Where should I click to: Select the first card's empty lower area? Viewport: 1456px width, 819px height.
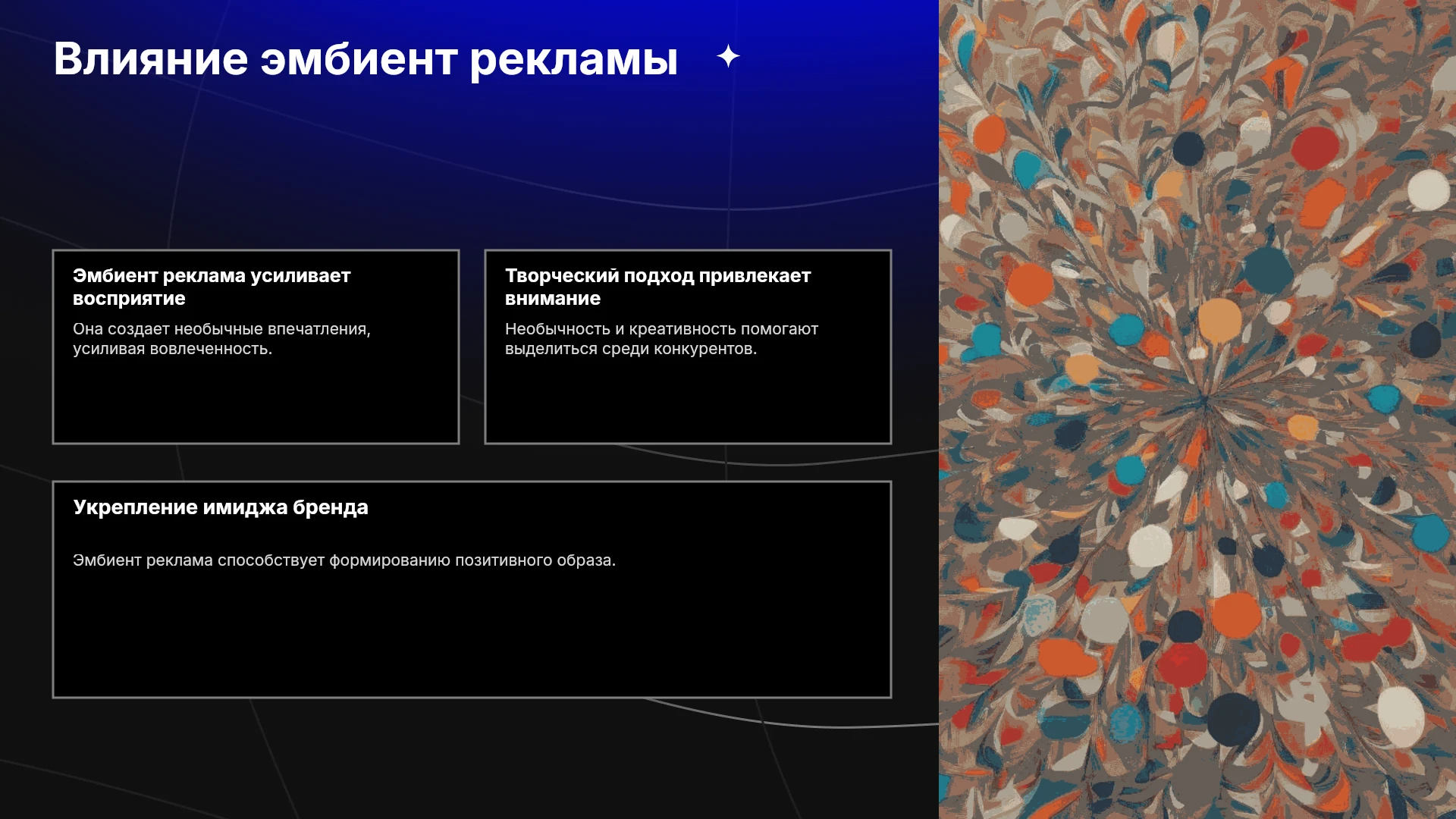click(256, 402)
